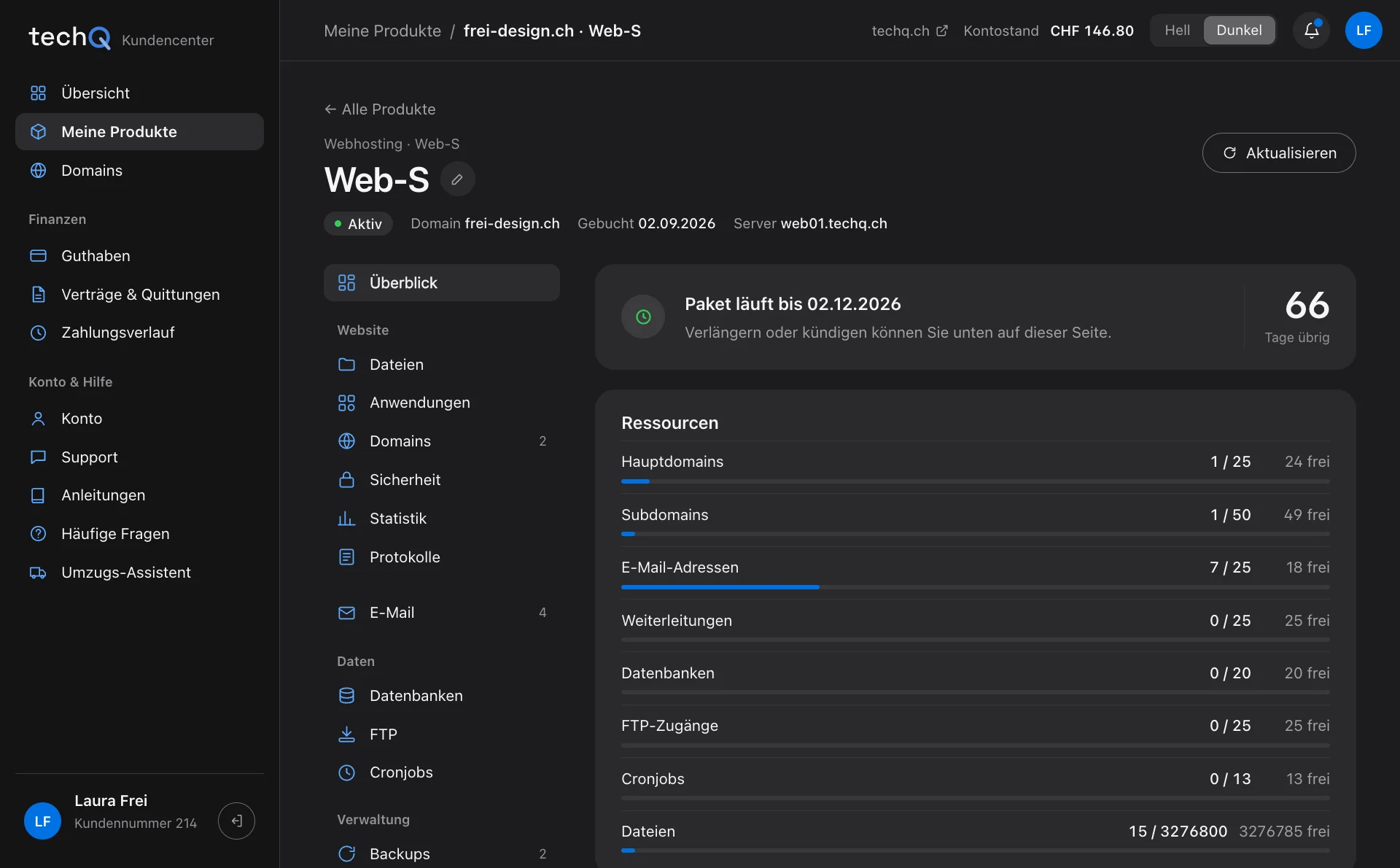Open notifications bell icon

tap(1311, 31)
